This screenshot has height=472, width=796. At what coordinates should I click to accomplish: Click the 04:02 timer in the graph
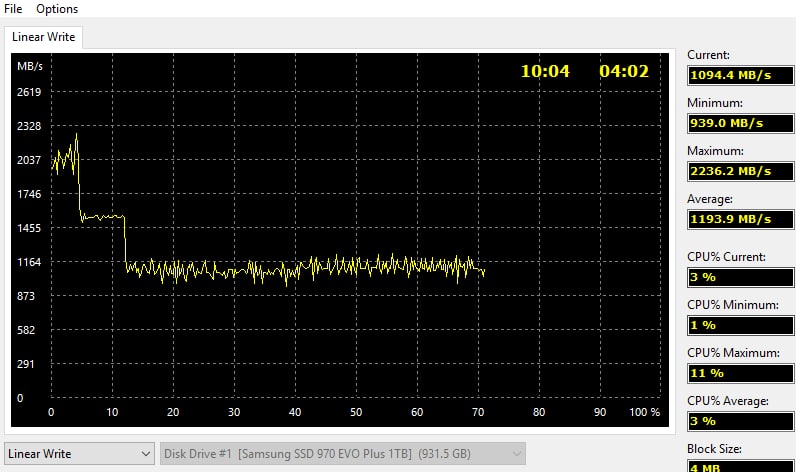pyautogui.click(x=624, y=71)
